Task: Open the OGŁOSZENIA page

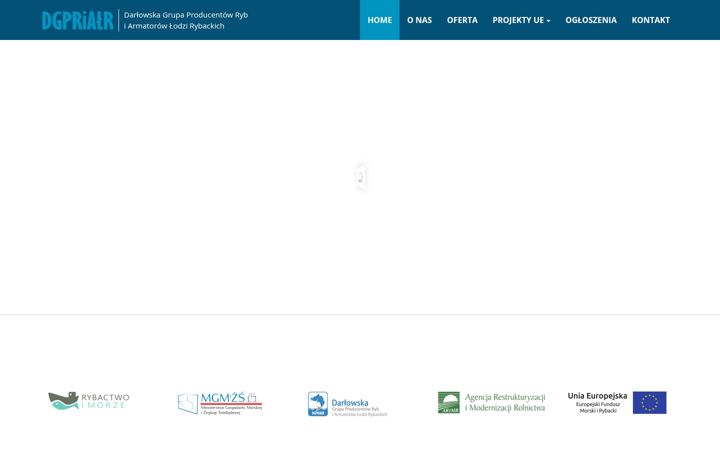Action: [591, 20]
